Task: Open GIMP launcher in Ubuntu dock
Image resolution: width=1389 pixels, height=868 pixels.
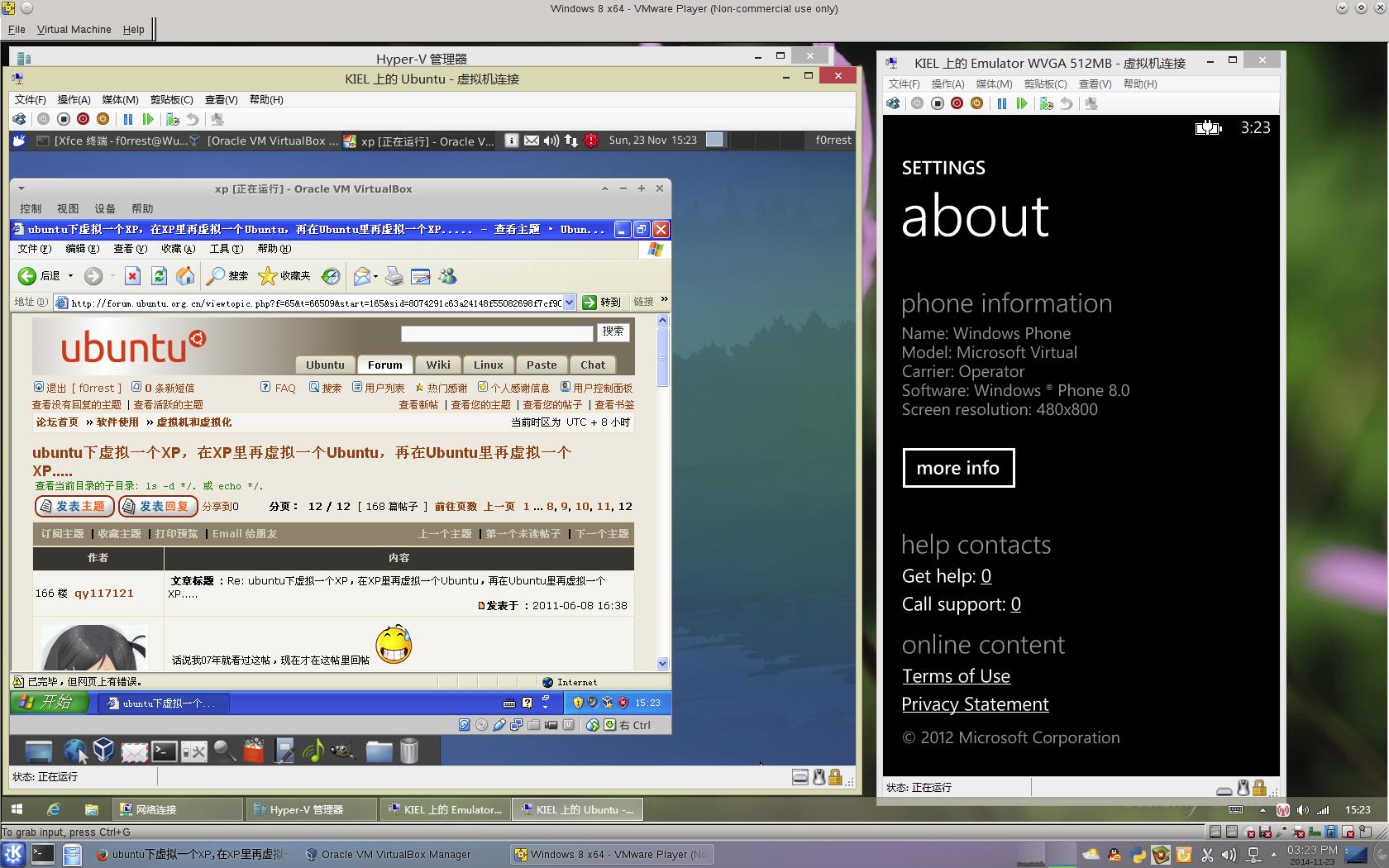Action: coord(343,751)
